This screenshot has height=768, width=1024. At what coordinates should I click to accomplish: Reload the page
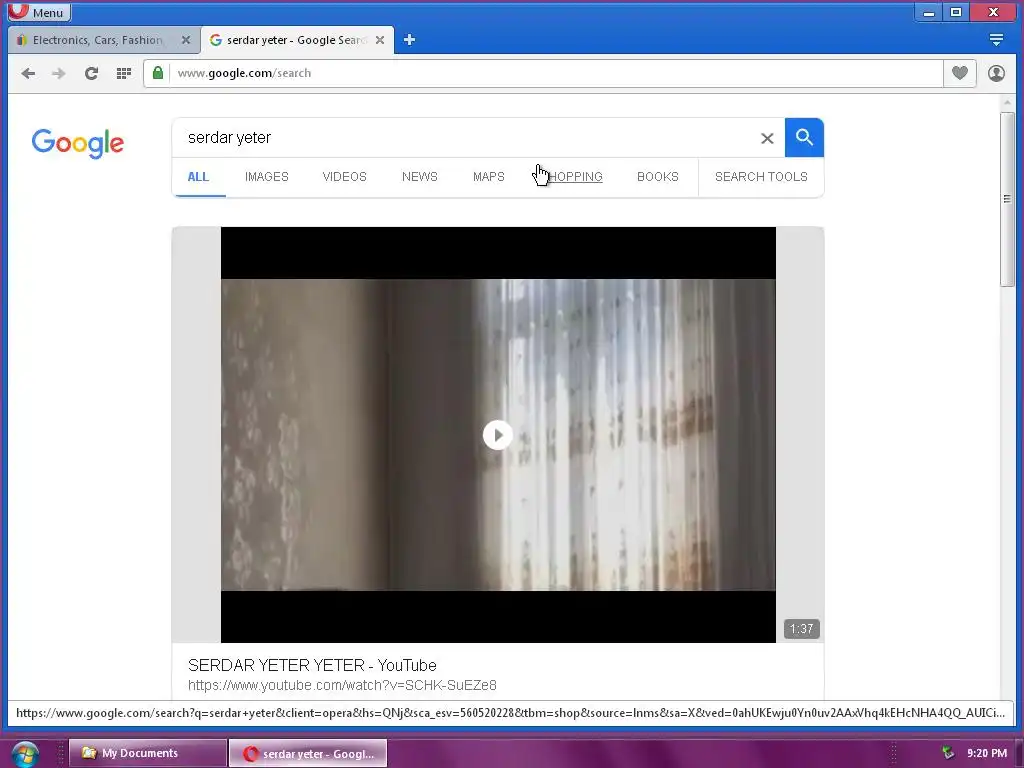91,73
